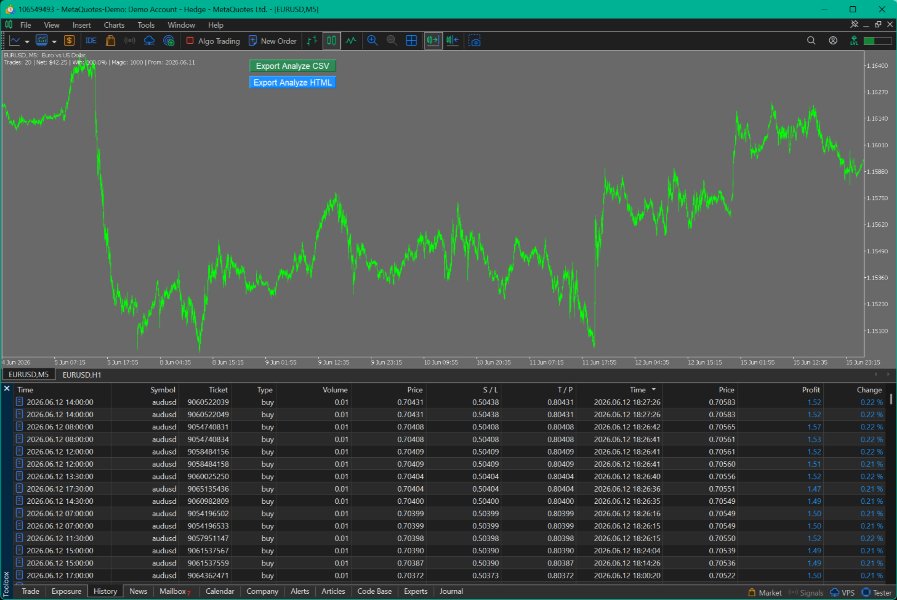Expand the profiles dropdown arrow

[x=54, y=41]
